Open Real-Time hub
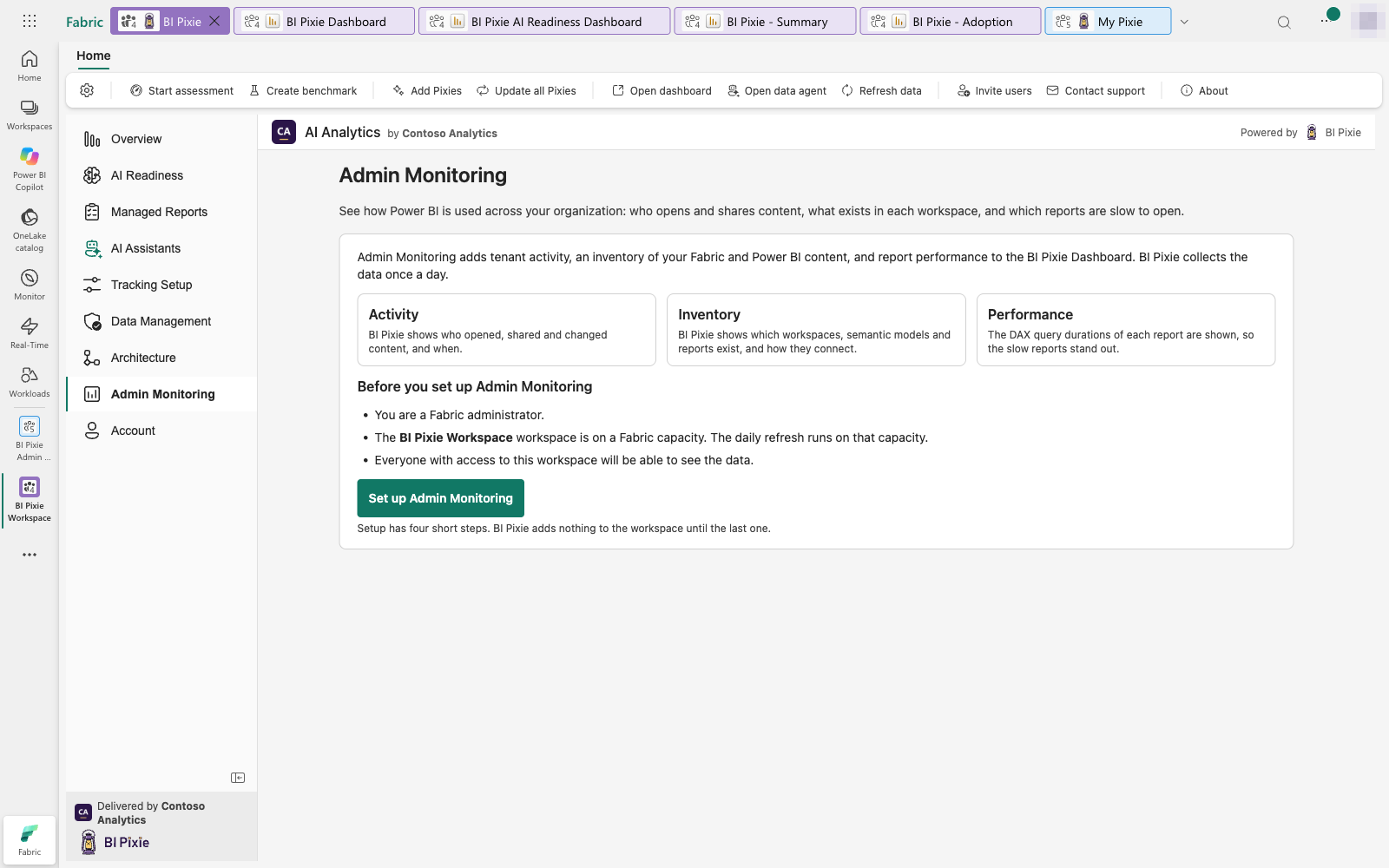The height and width of the screenshot is (868, 1389). [x=30, y=333]
